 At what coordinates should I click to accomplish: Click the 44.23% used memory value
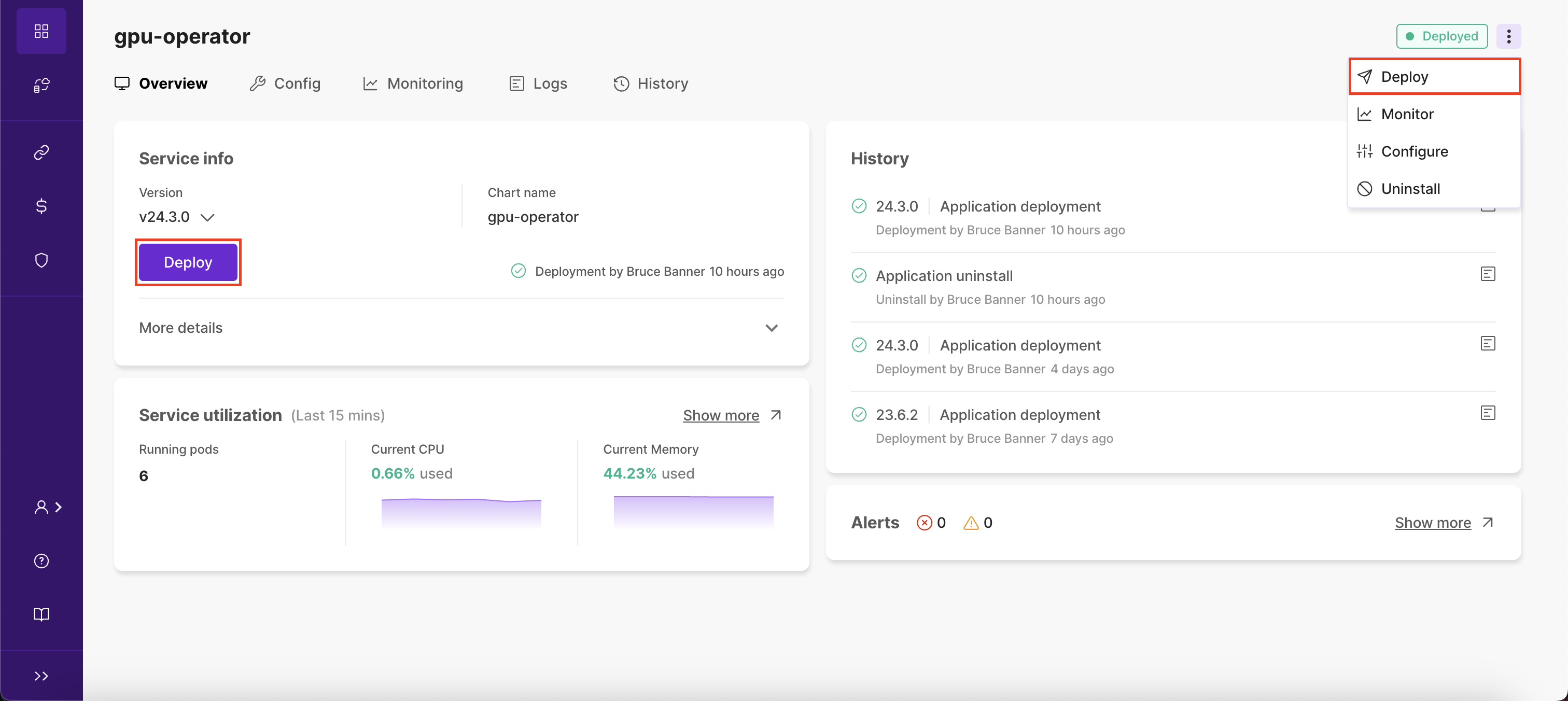point(648,473)
